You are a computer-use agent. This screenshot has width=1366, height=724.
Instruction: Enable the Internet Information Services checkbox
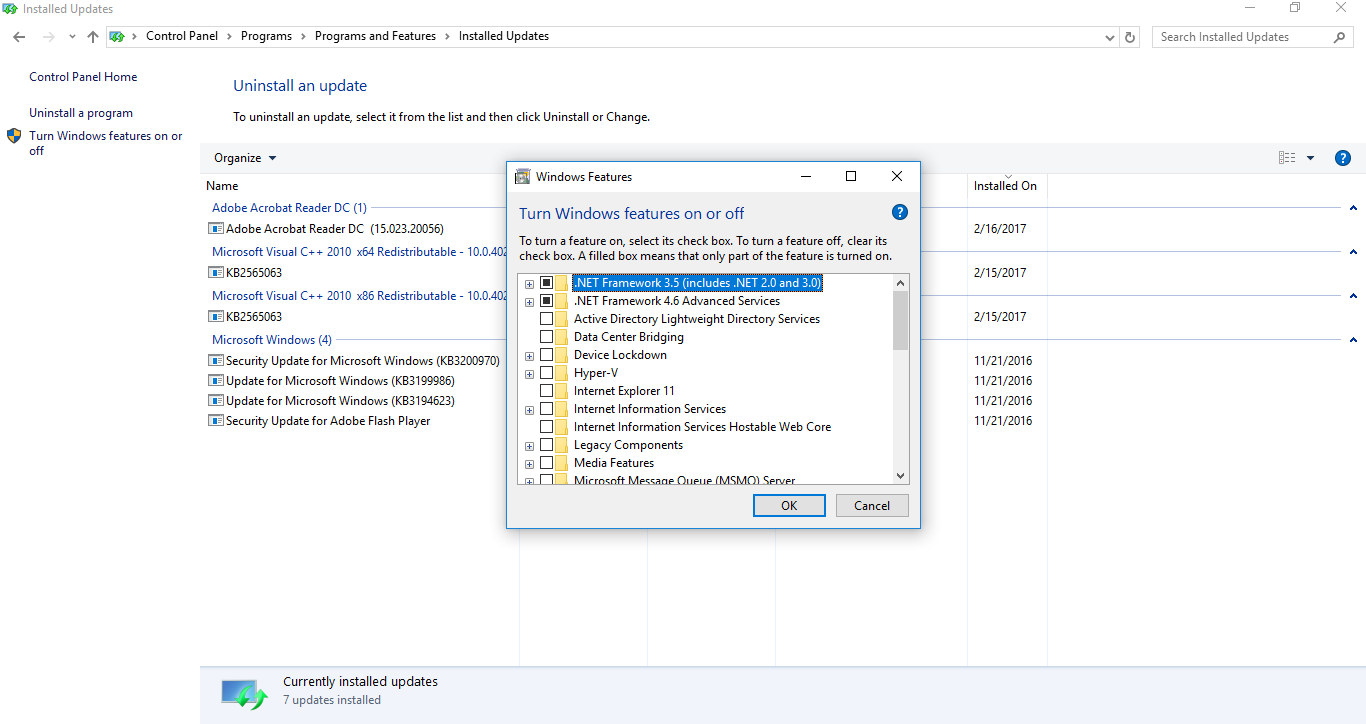coord(546,409)
